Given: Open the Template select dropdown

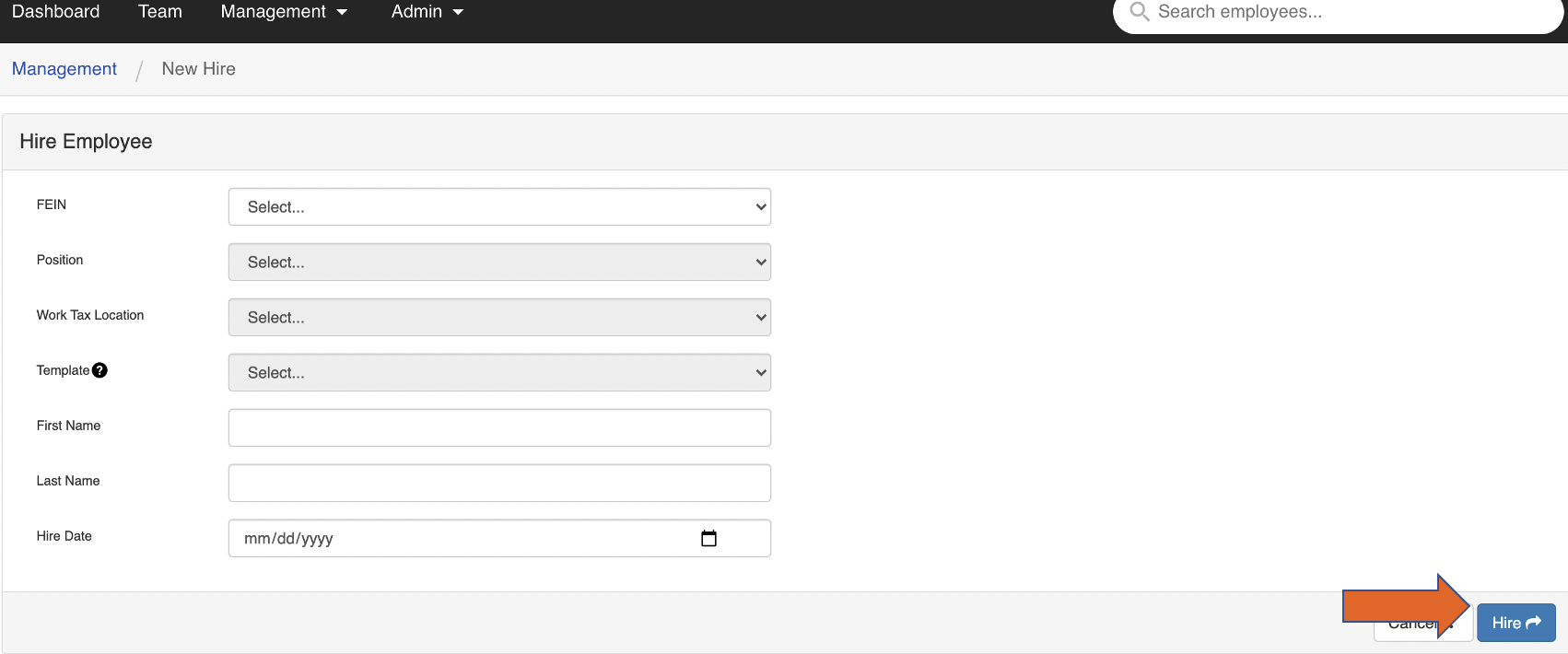Looking at the screenshot, I should pos(499,373).
